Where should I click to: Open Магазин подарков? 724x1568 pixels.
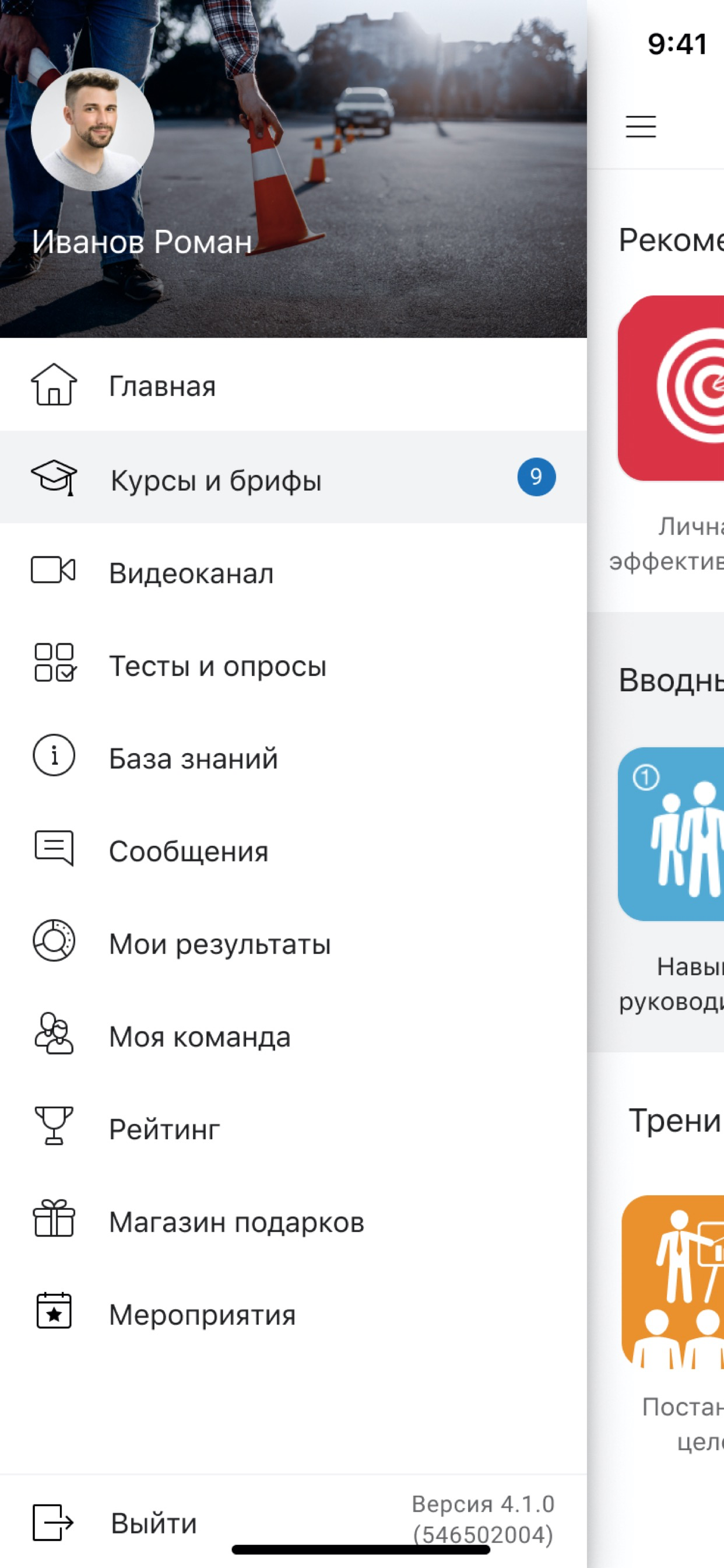(293, 1219)
